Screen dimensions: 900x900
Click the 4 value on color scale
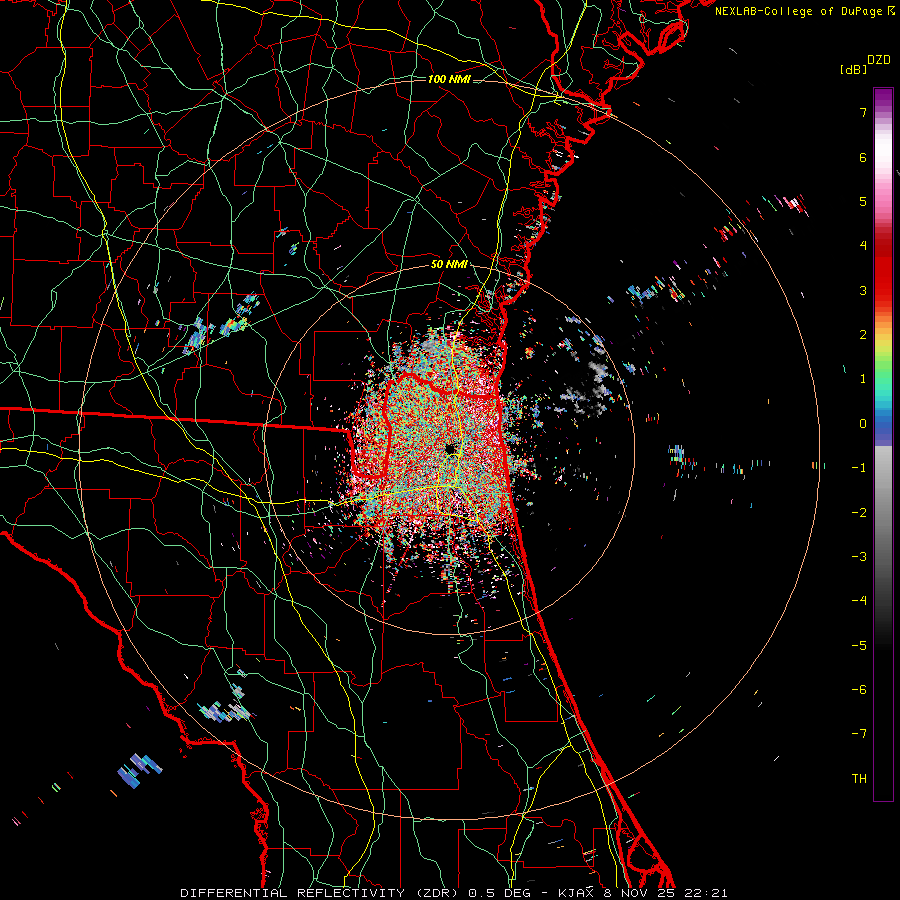pos(862,246)
